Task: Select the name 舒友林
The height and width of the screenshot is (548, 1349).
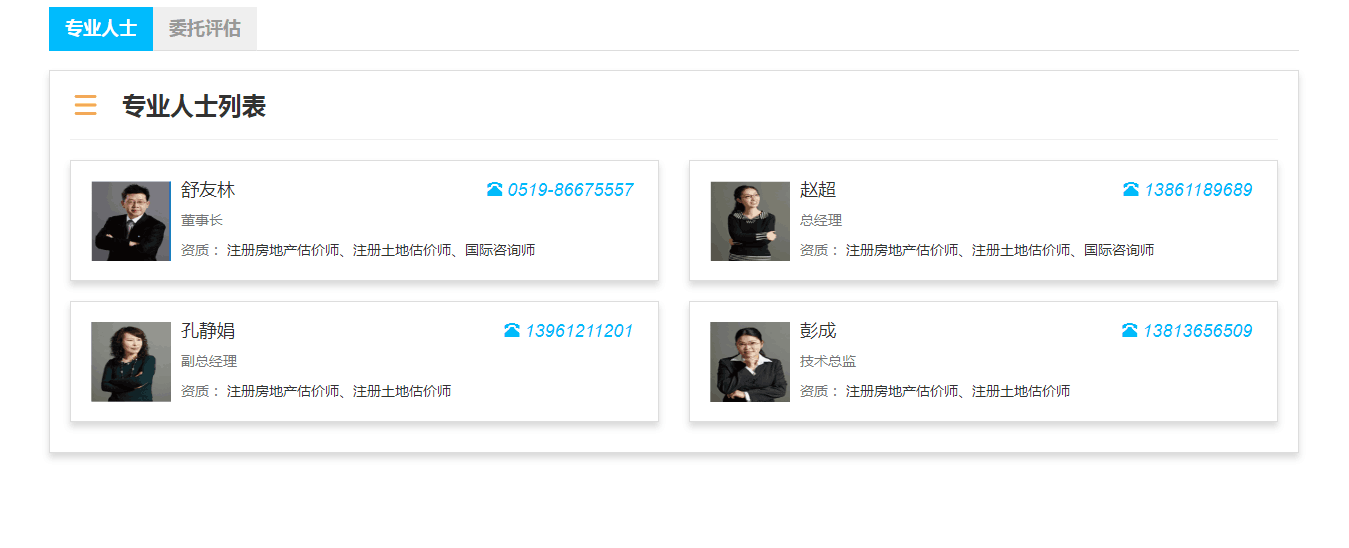Action: 208,190
